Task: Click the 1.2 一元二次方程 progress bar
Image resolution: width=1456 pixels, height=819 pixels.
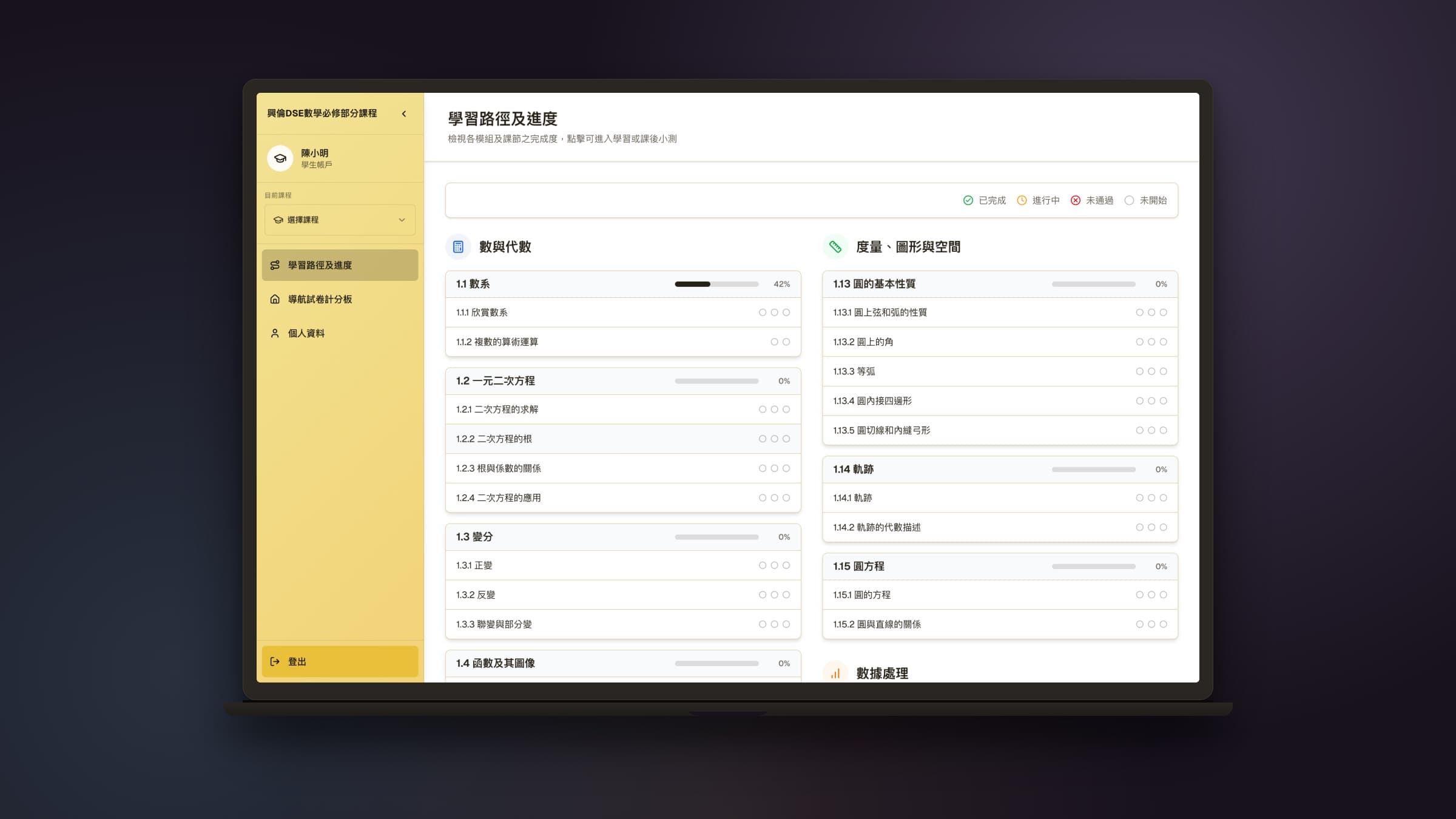Action: click(x=716, y=381)
